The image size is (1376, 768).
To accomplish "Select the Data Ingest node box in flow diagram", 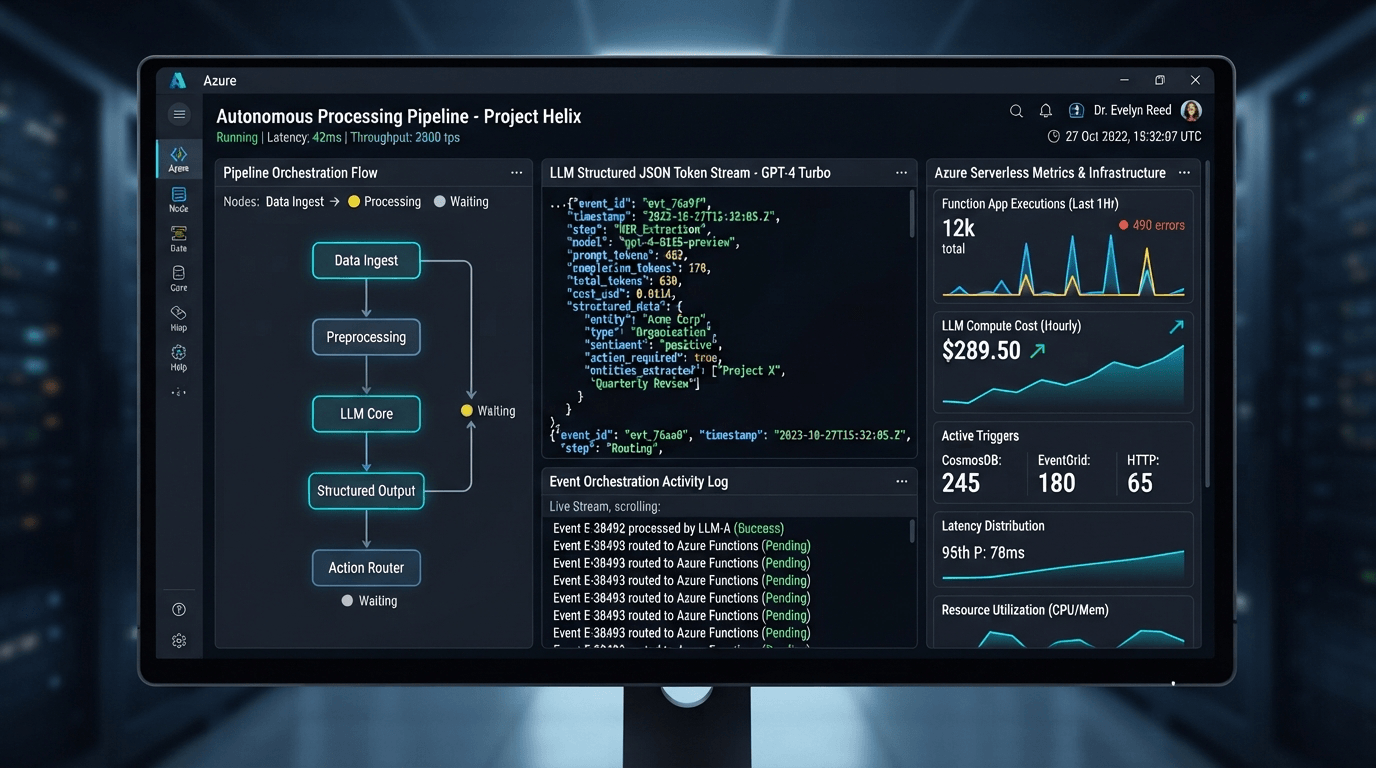I will pos(366,260).
